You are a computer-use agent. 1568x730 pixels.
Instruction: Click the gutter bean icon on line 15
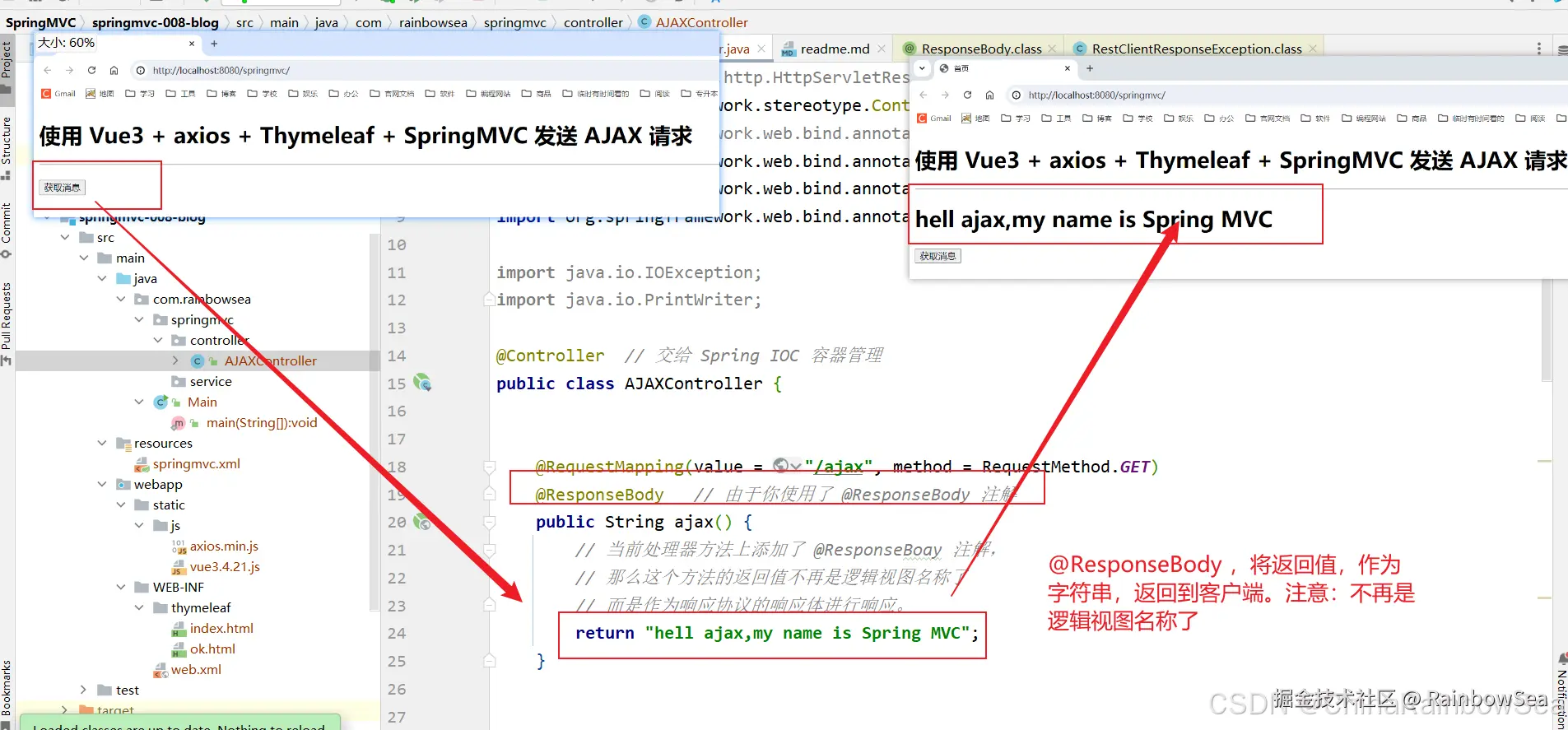422,383
